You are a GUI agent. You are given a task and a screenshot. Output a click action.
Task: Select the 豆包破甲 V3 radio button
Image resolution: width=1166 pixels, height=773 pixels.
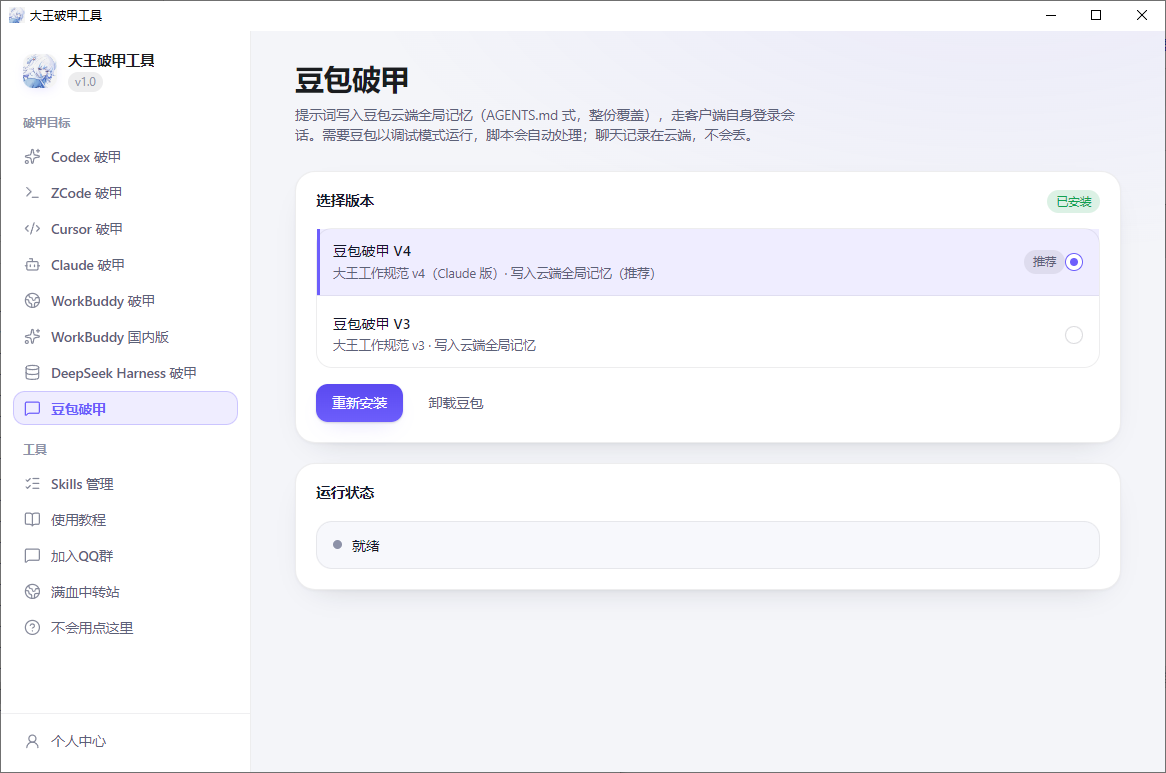click(x=1074, y=335)
